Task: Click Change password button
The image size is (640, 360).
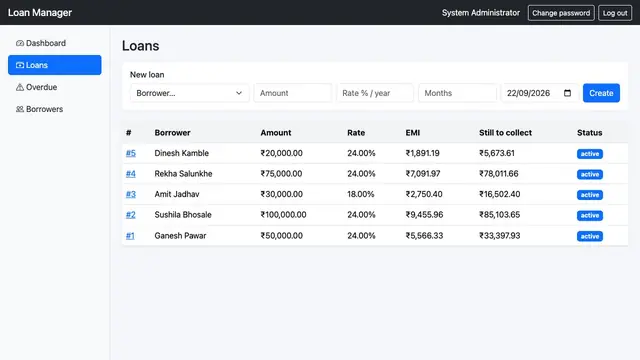Action: [x=561, y=13]
